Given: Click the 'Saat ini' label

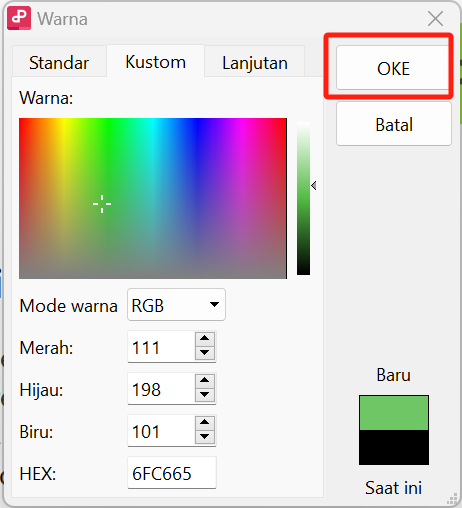Looking at the screenshot, I should click(x=394, y=488).
